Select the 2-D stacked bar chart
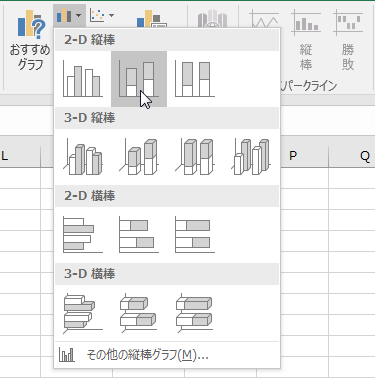 (x=139, y=235)
